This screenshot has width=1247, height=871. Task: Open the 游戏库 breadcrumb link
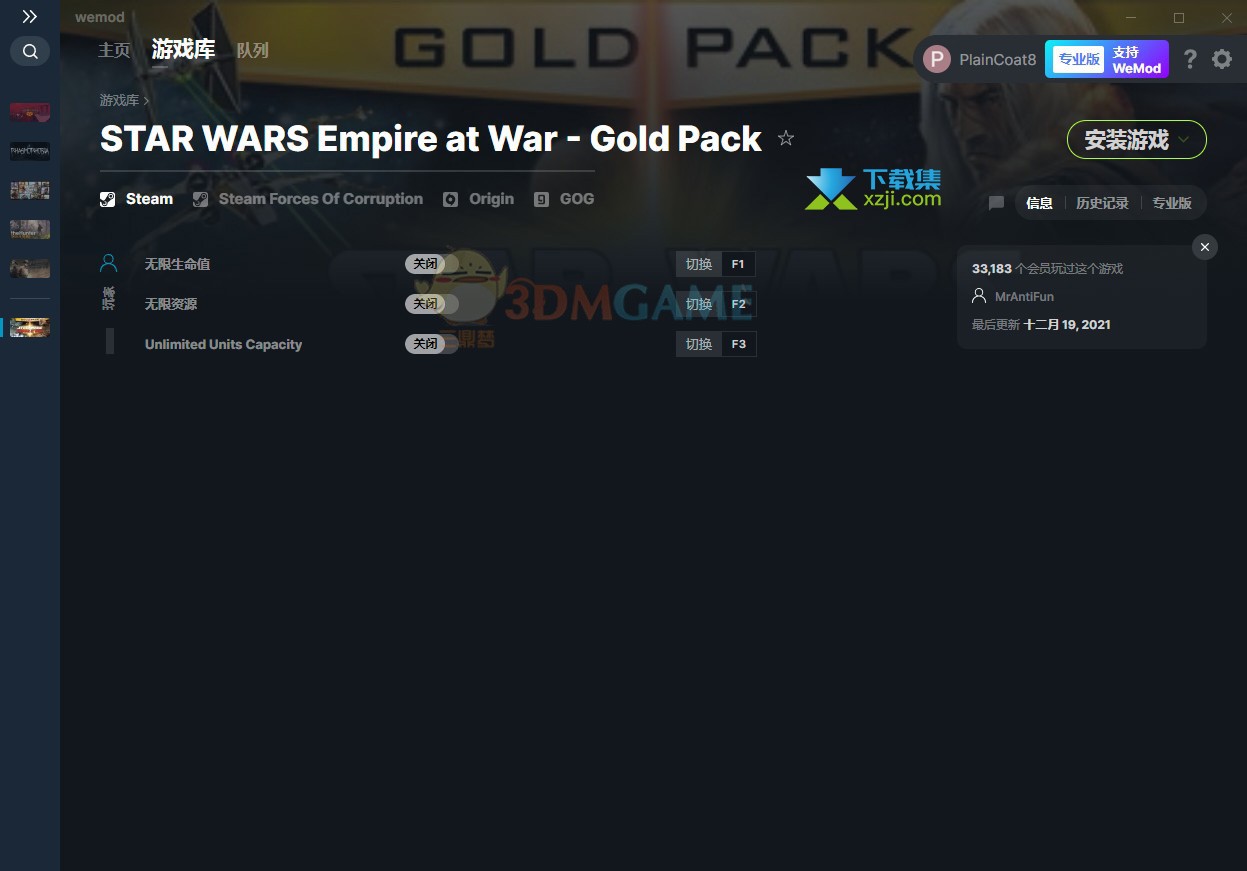click(119, 101)
